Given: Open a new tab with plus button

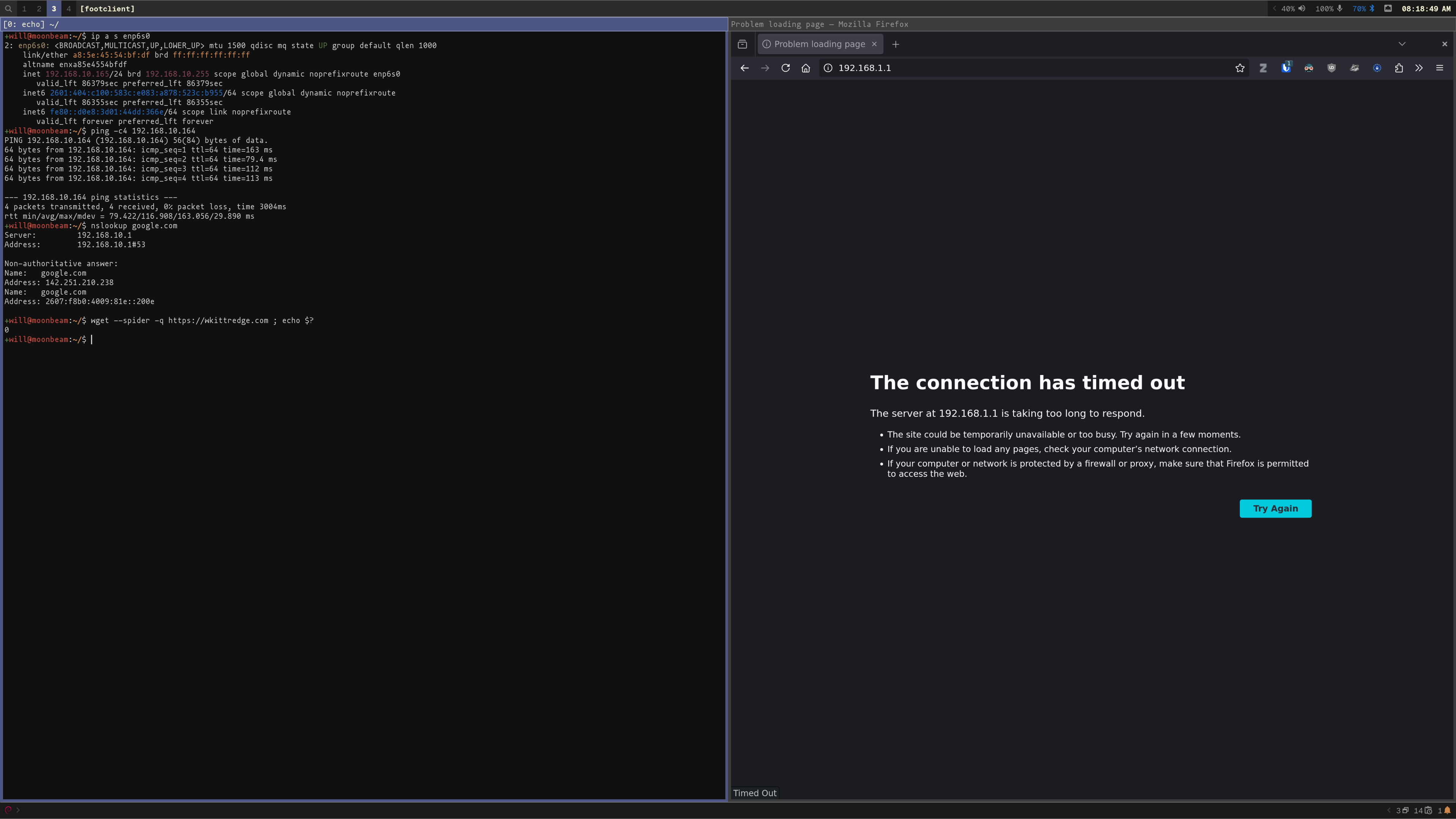Looking at the screenshot, I should coord(895,44).
